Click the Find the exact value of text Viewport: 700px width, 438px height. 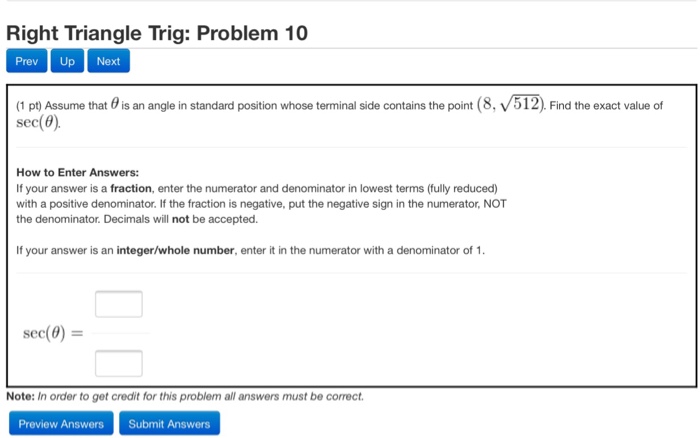pyautogui.click(x=606, y=106)
